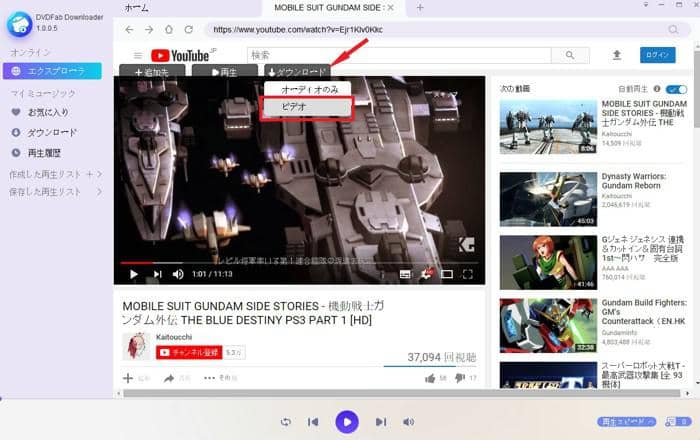This screenshot has width=700, height=440.
Task: Close the MOBILE SUIT GUNDAM tab
Action: tap(391, 8)
